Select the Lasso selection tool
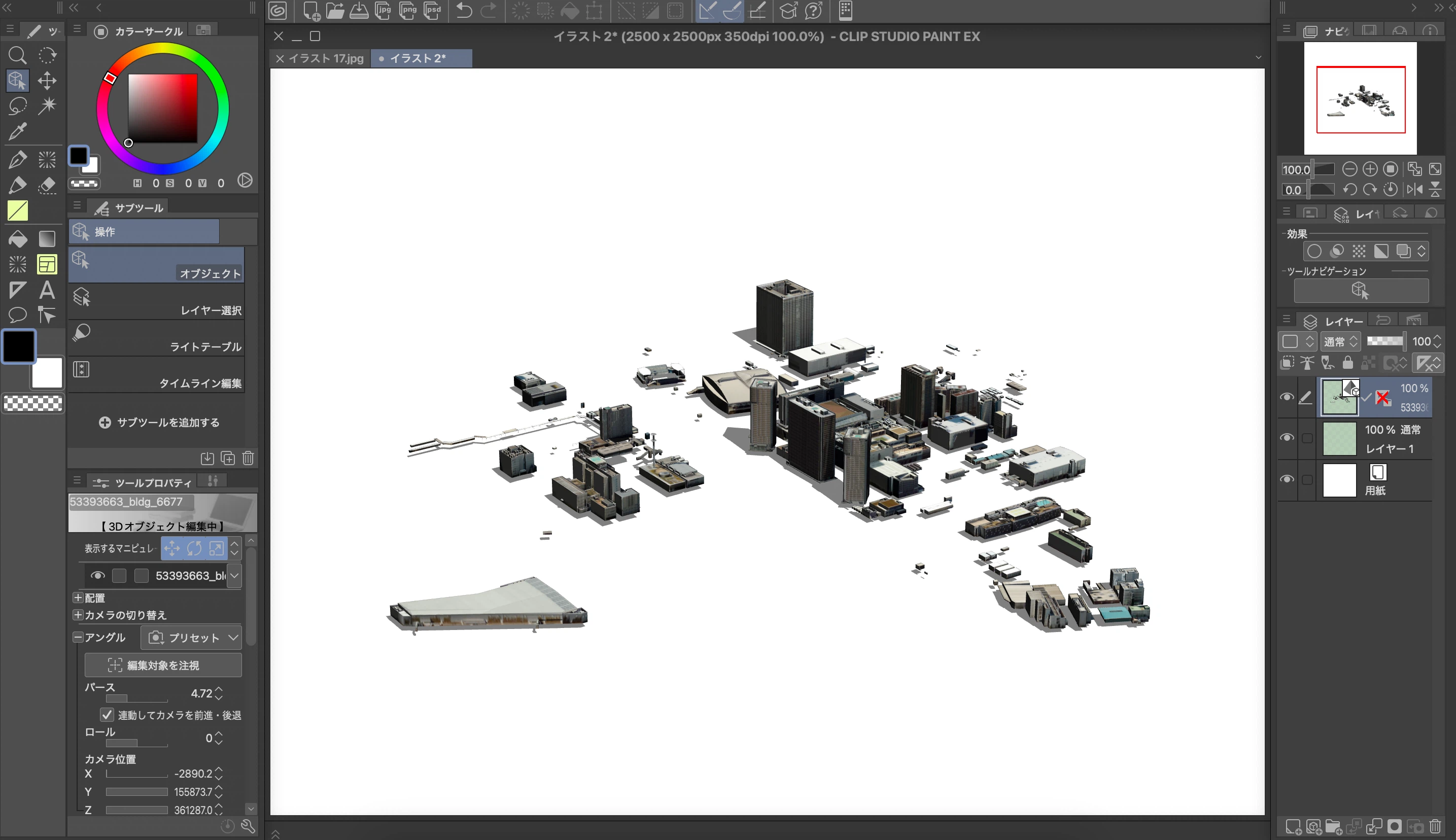This screenshot has height=840, width=1456. pyautogui.click(x=17, y=106)
